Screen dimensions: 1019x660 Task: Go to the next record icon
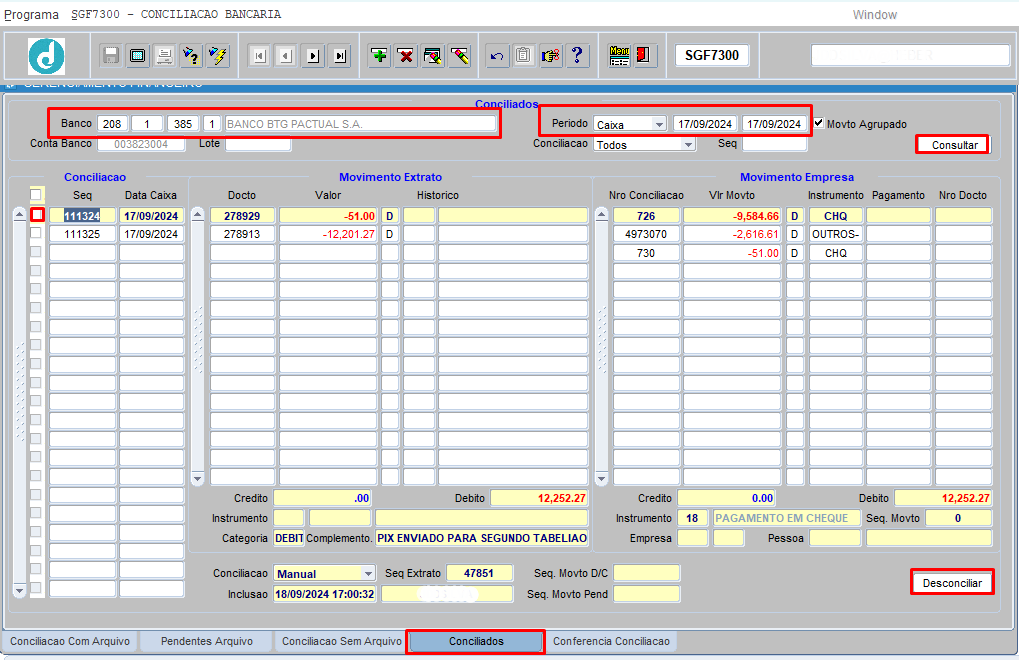[313, 56]
